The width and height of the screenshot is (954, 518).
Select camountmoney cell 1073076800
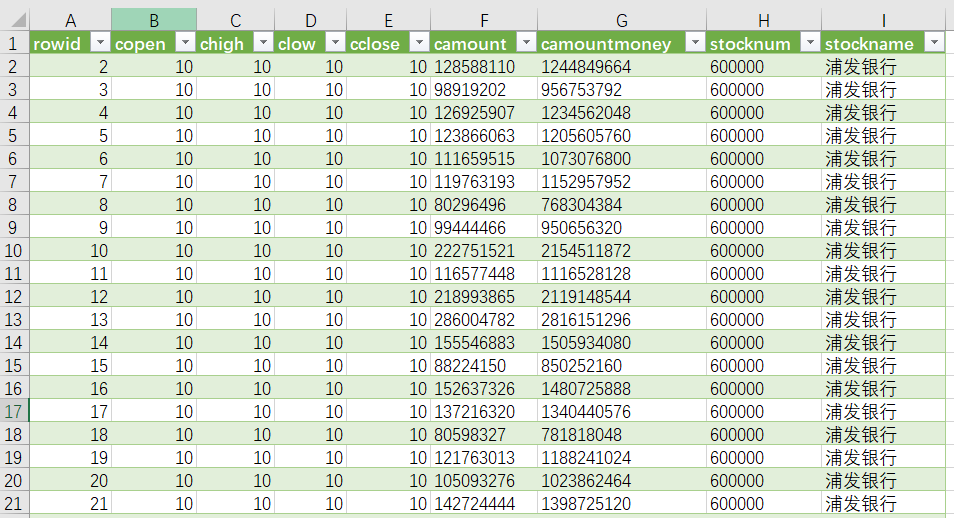point(622,158)
